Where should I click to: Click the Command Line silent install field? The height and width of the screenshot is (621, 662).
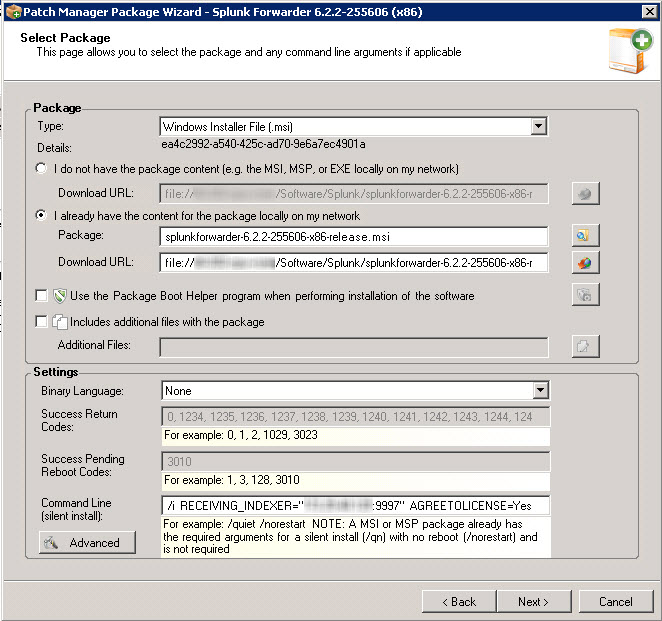(x=355, y=505)
